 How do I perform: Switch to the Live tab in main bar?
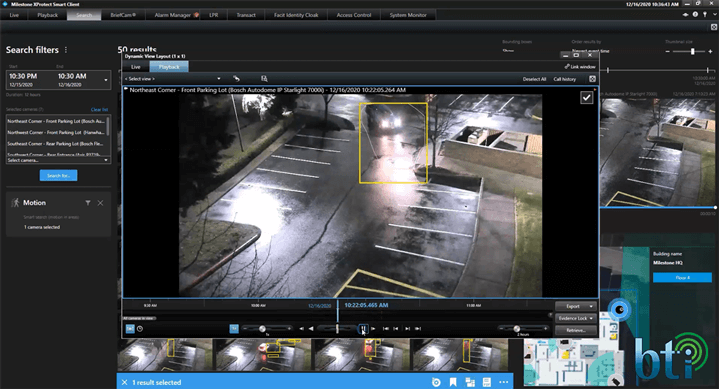tap(14, 15)
